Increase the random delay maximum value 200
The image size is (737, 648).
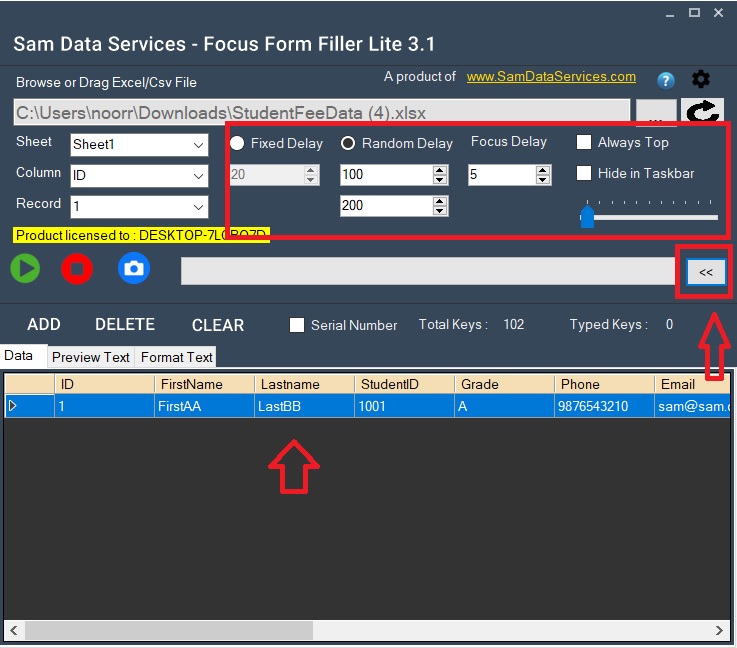coord(439,201)
